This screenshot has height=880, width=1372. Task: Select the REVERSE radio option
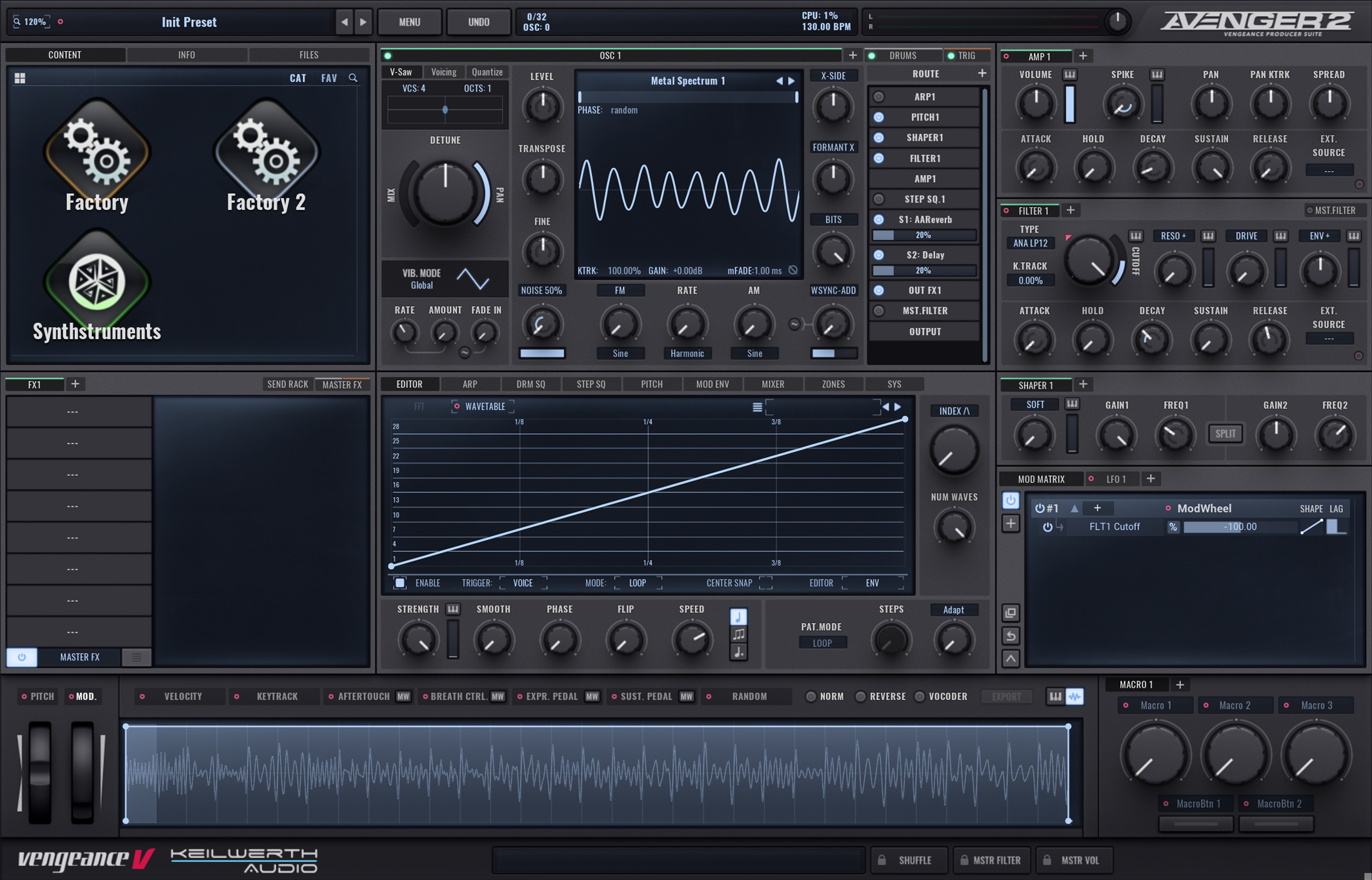coord(860,696)
